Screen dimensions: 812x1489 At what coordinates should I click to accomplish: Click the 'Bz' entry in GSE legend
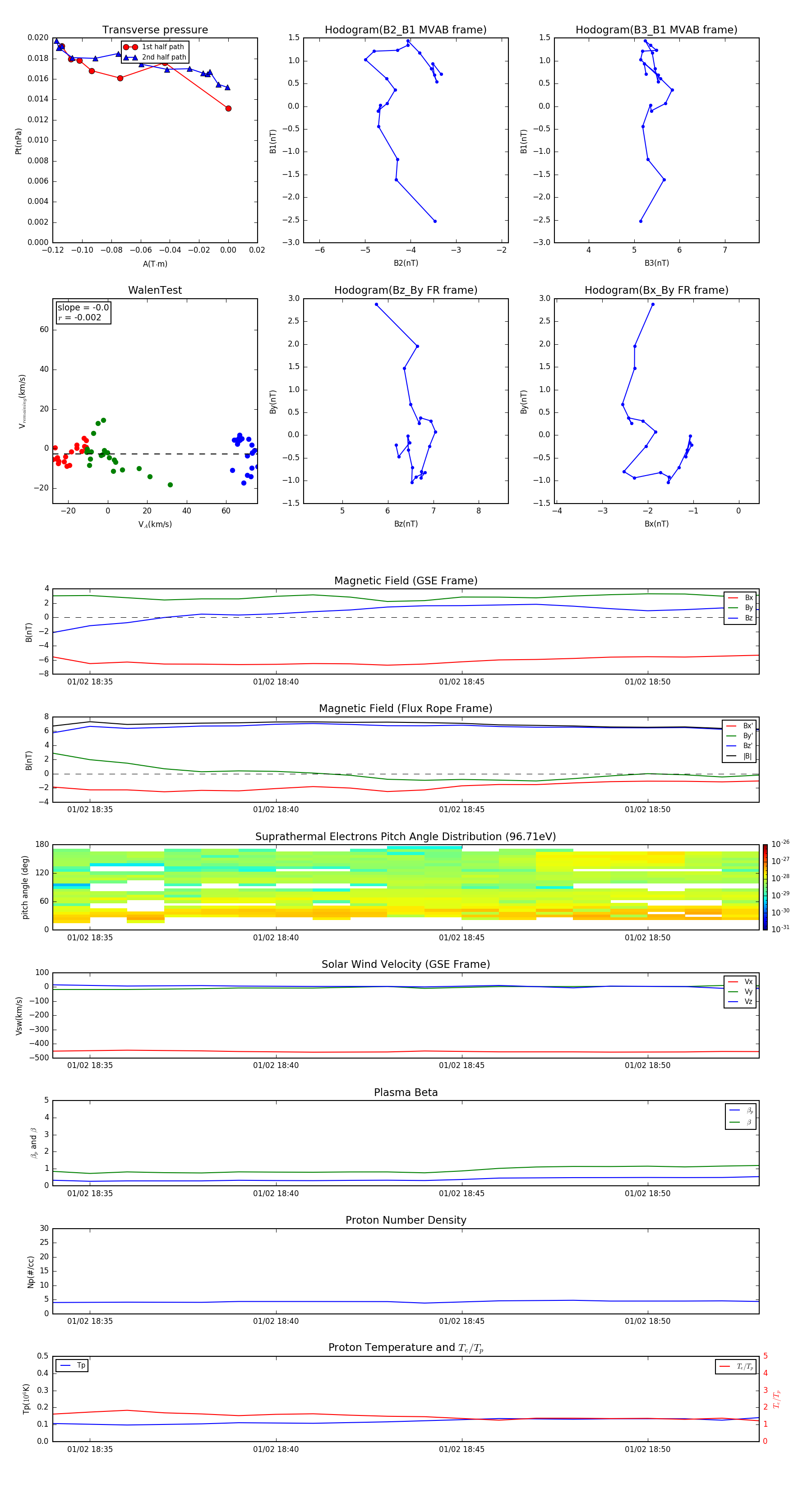click(740, 618)
